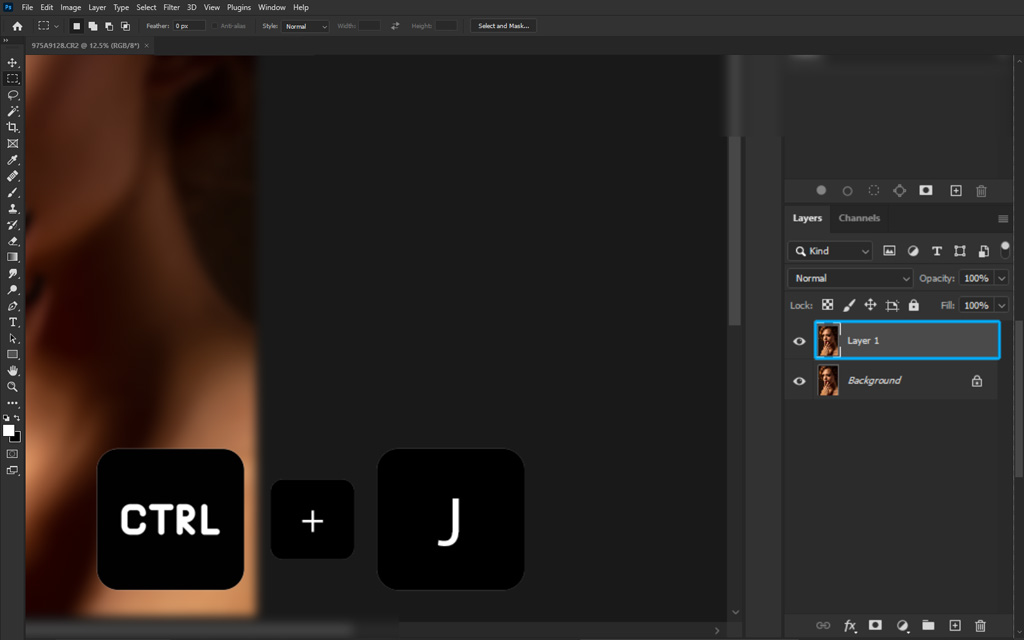Select the Zoom tool
This screenshot has height=640, width=1024.
pos(12,387)
